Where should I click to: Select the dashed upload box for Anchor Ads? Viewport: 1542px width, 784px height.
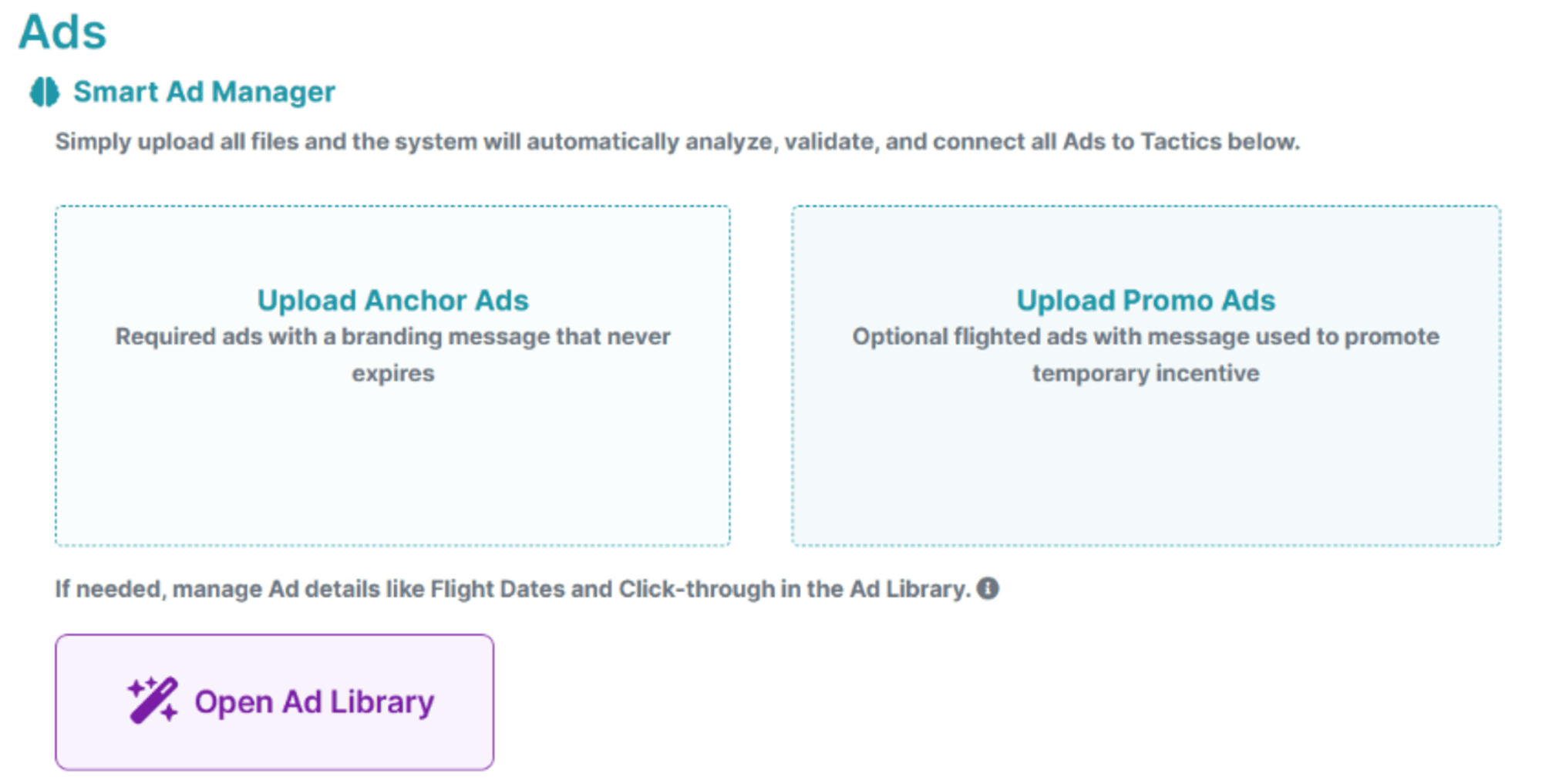coord(393,374)
